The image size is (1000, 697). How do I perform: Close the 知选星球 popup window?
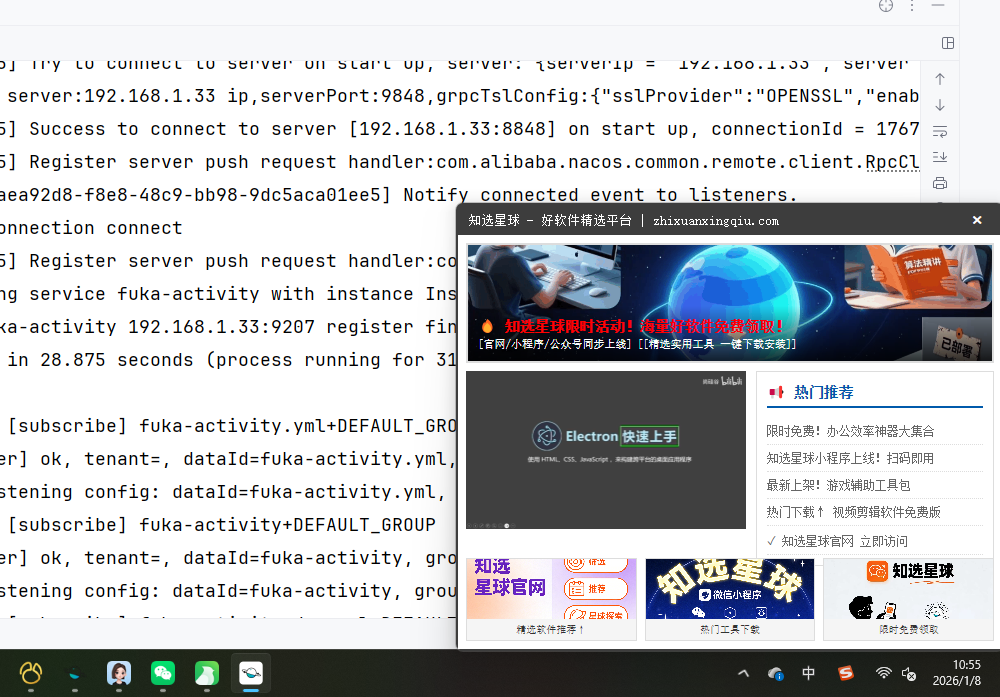coord(977,220)
